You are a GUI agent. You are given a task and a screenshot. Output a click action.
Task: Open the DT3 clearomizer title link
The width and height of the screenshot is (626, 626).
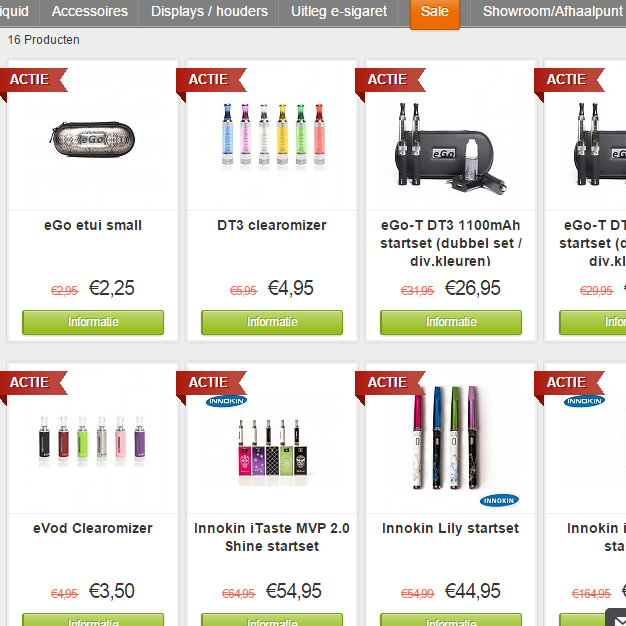pyautogui.click(x=272, y=225)
